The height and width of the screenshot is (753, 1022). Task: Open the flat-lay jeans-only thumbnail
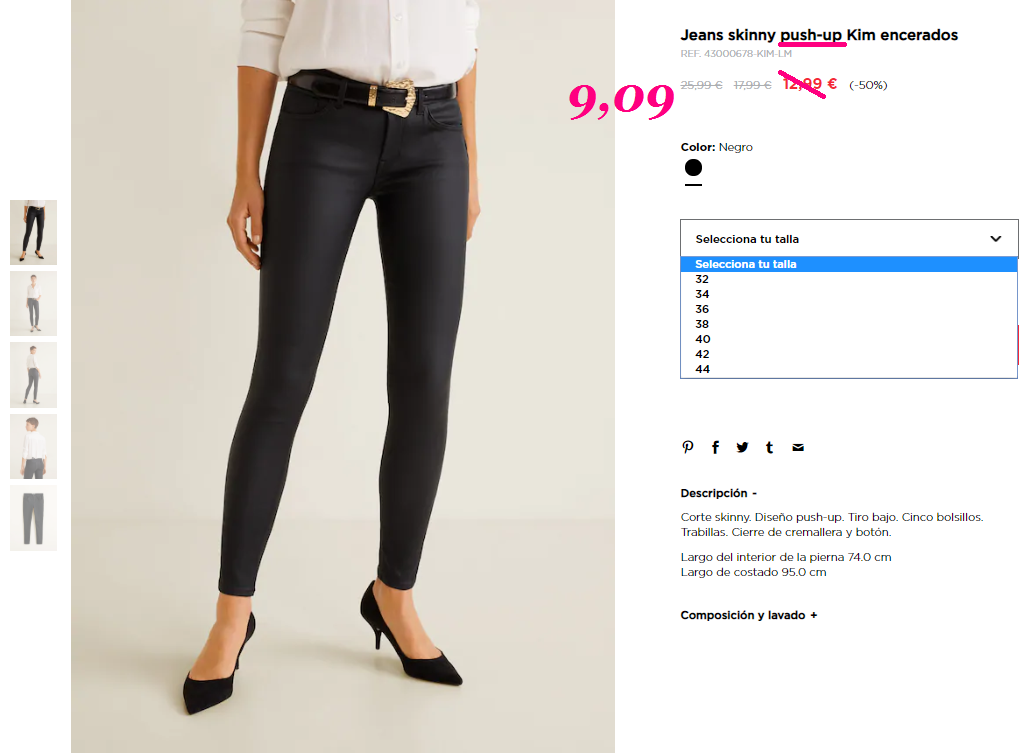point(33,518)
